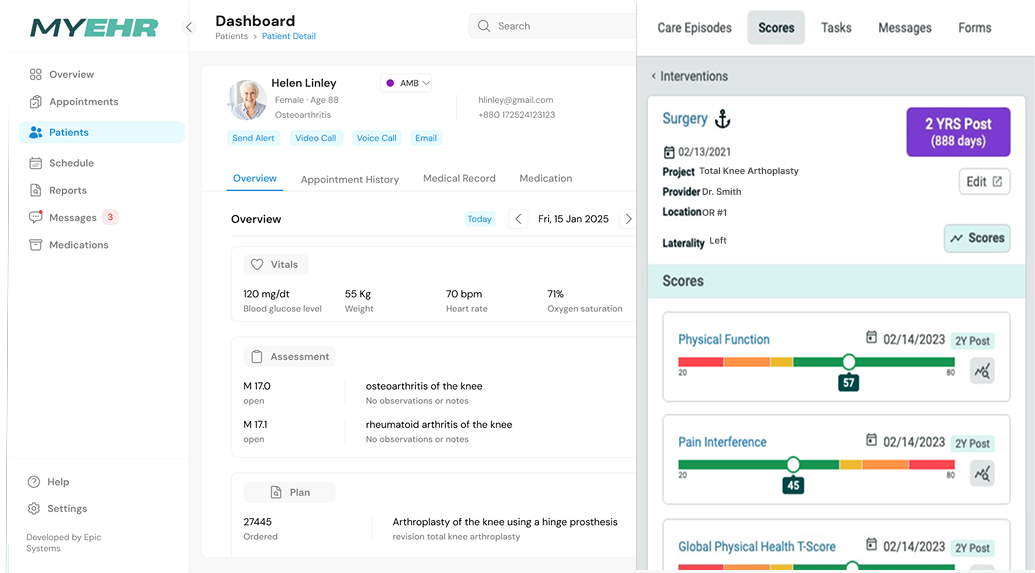Image resolution: width=1035 pixels, height=573 pixels.
Task: Select the patient Overview tab
Action: point(255,179)
